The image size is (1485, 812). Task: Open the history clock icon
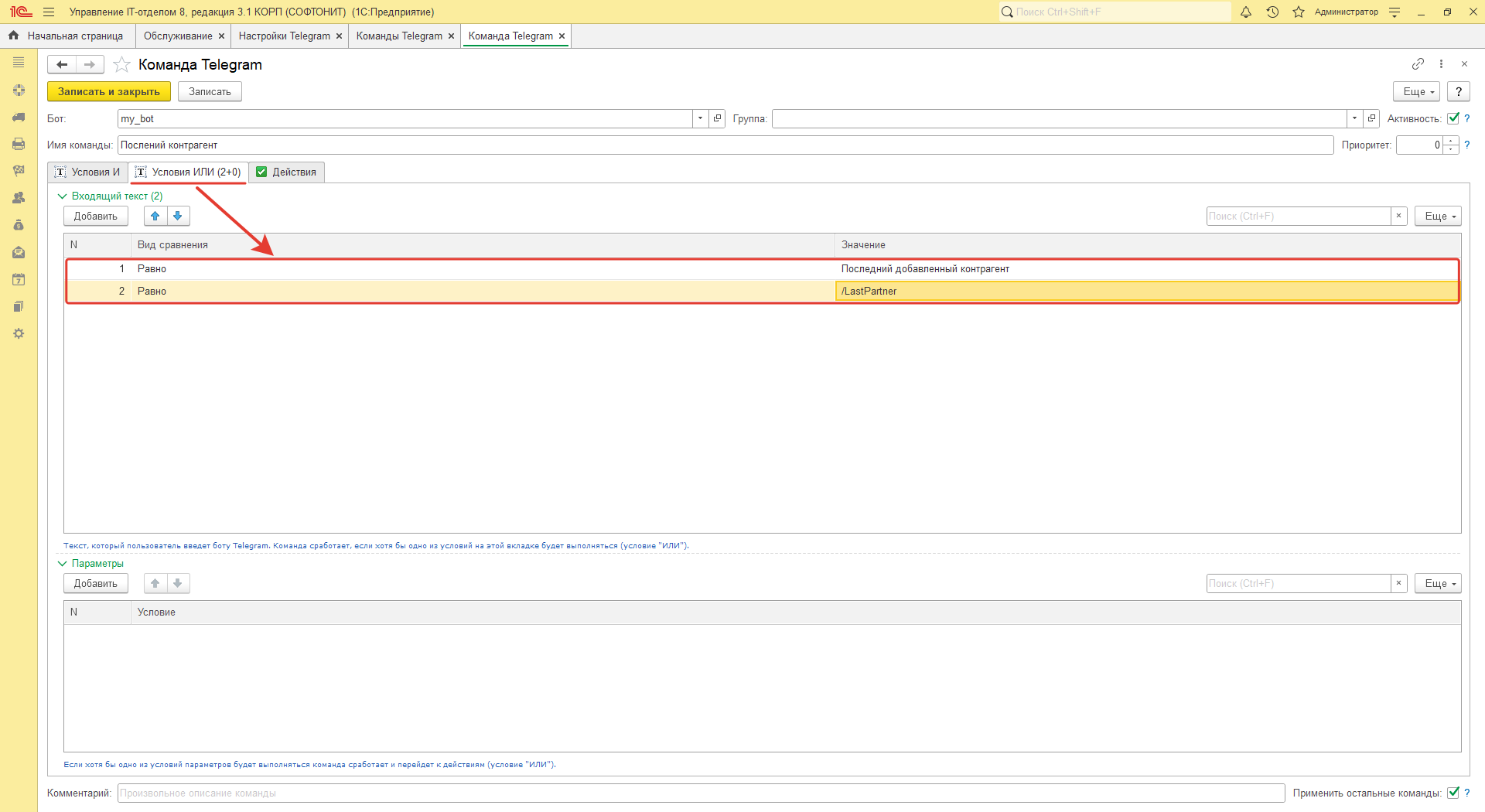pos(1272,12)
